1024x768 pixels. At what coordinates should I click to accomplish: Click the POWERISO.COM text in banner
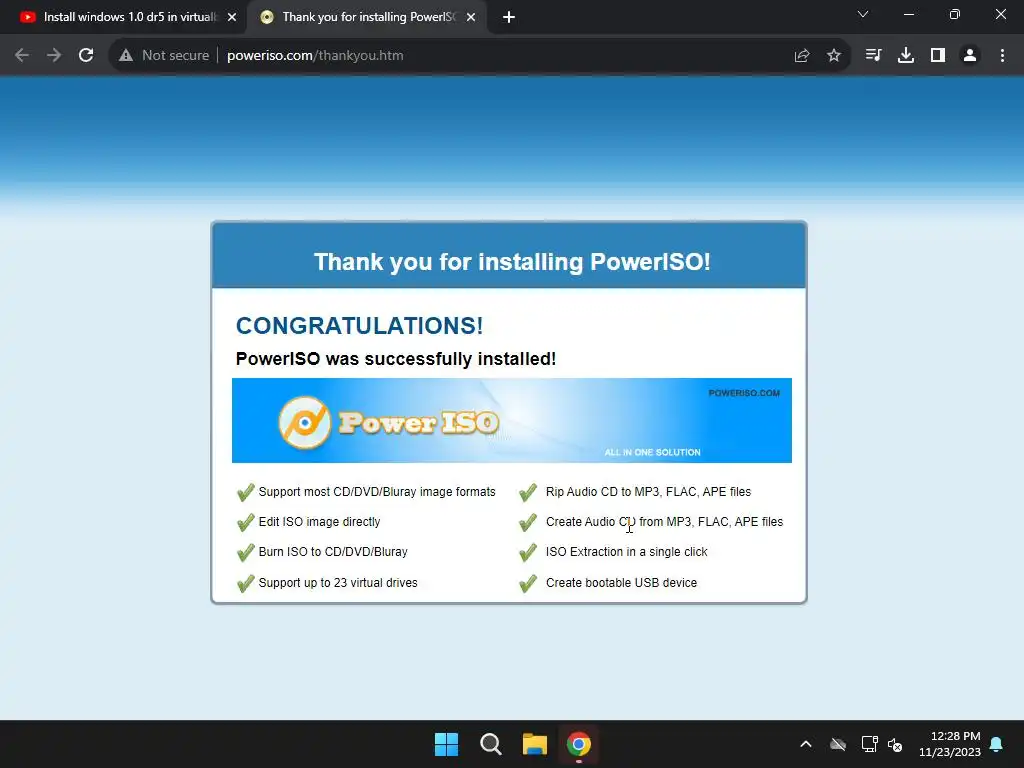click(744, 393)
